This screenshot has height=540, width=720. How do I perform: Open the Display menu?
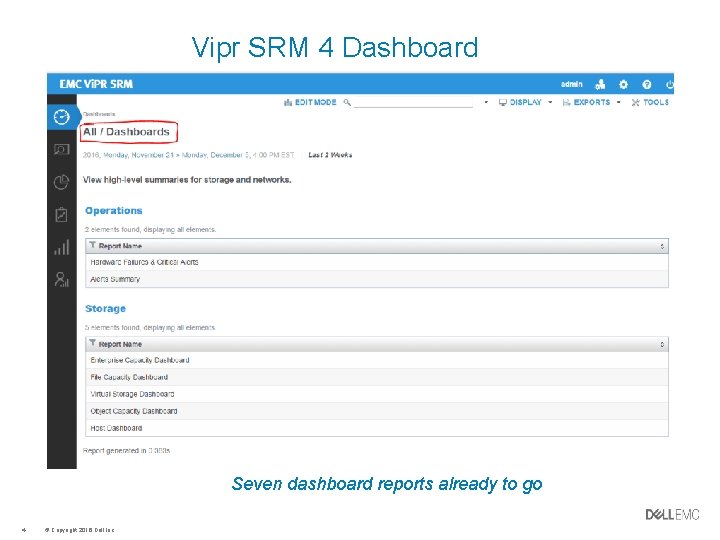[525, 102]
